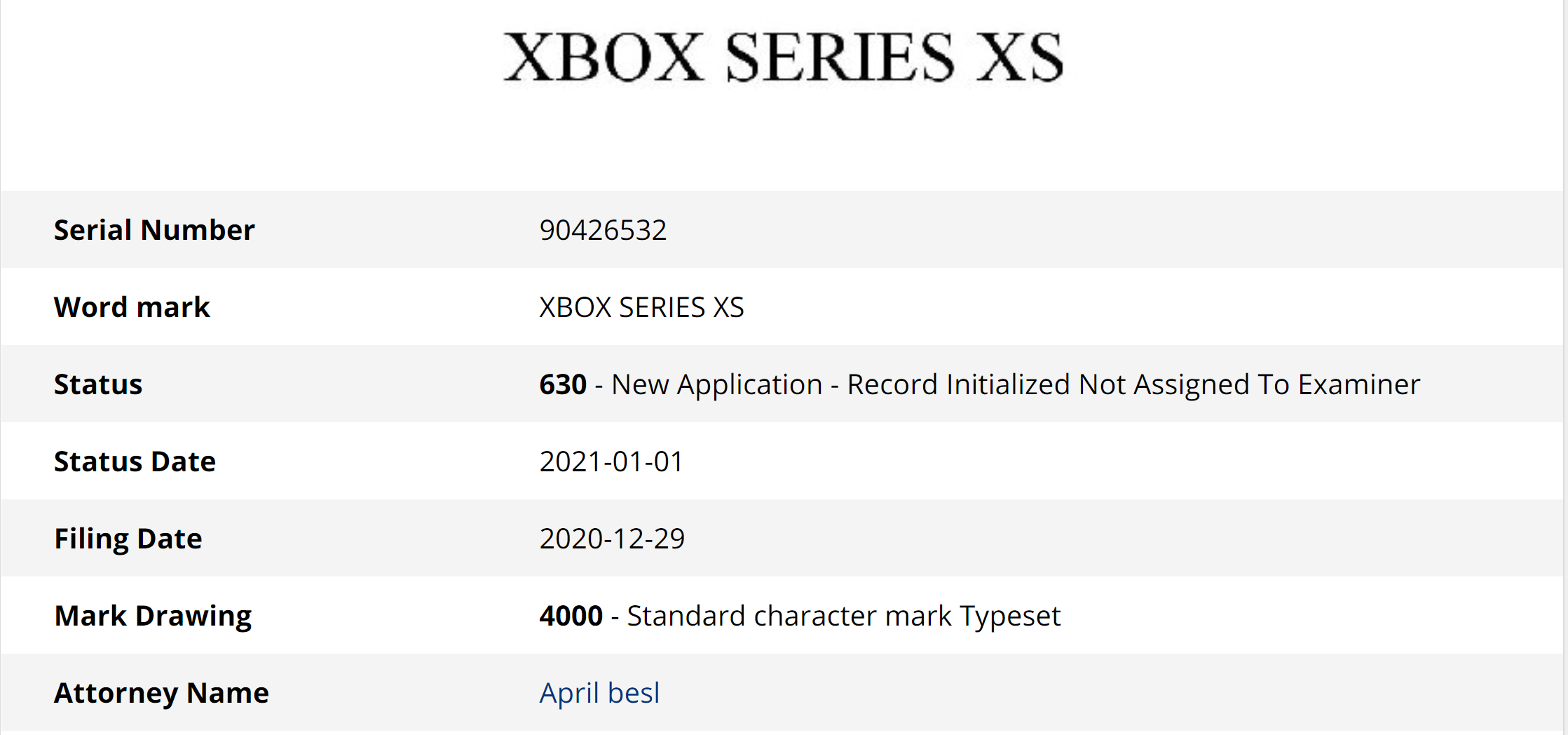
Task: Click the Mark Drawing label
Action: [x=153, y=616]
